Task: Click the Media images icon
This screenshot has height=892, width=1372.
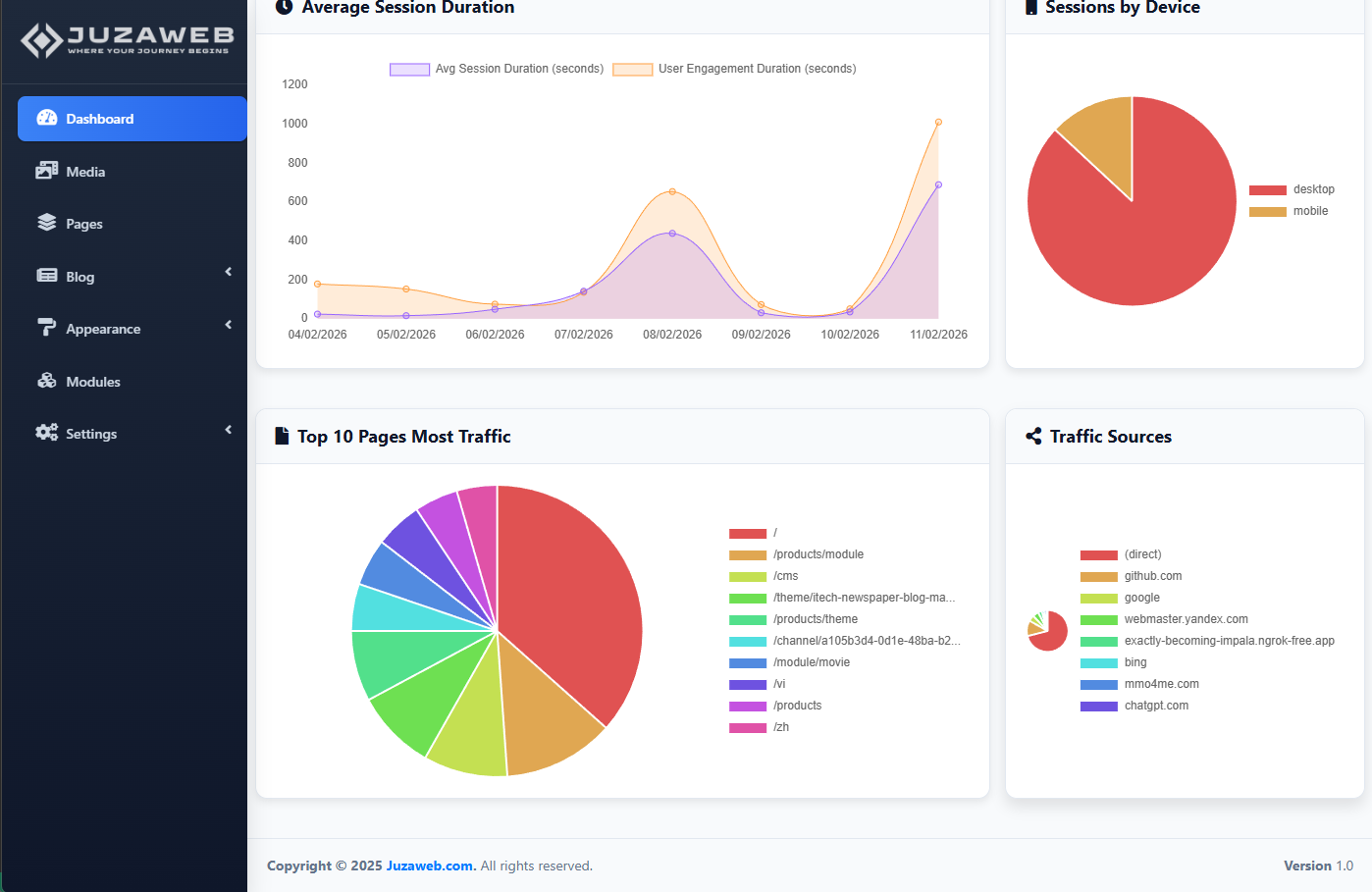Action: coord(47,171)
